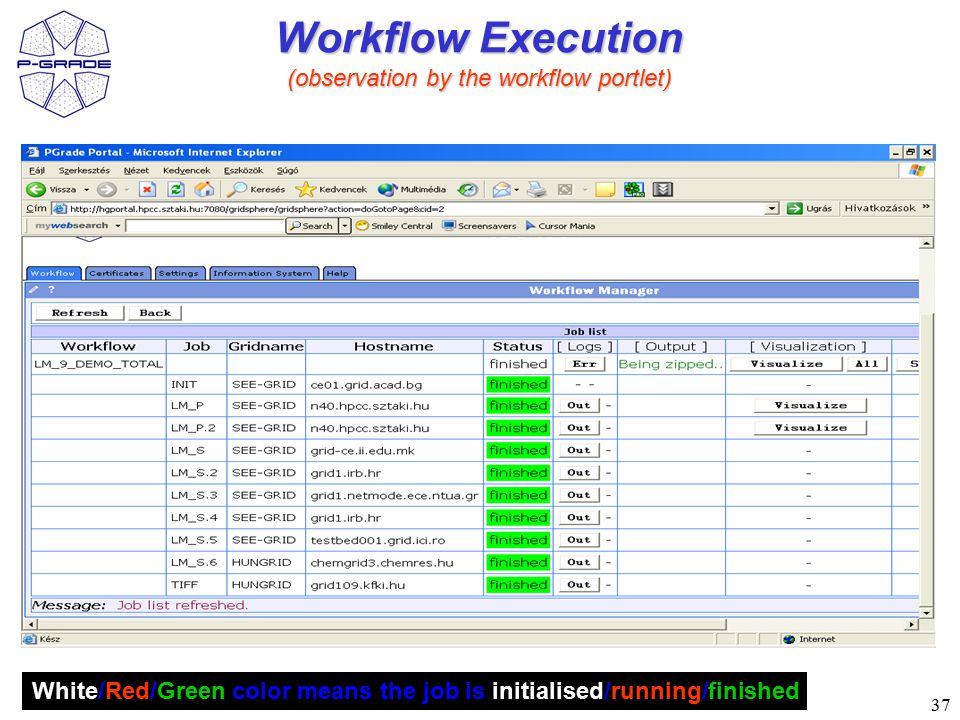
Task: Open Screensavers toolbar icon
Action: (449, 226)
